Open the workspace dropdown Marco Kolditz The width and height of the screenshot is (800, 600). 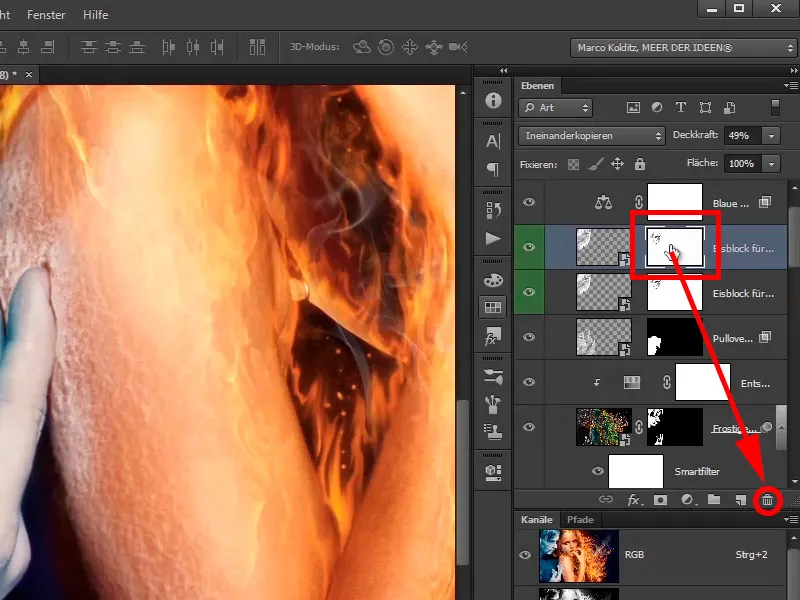pos(683,48)
